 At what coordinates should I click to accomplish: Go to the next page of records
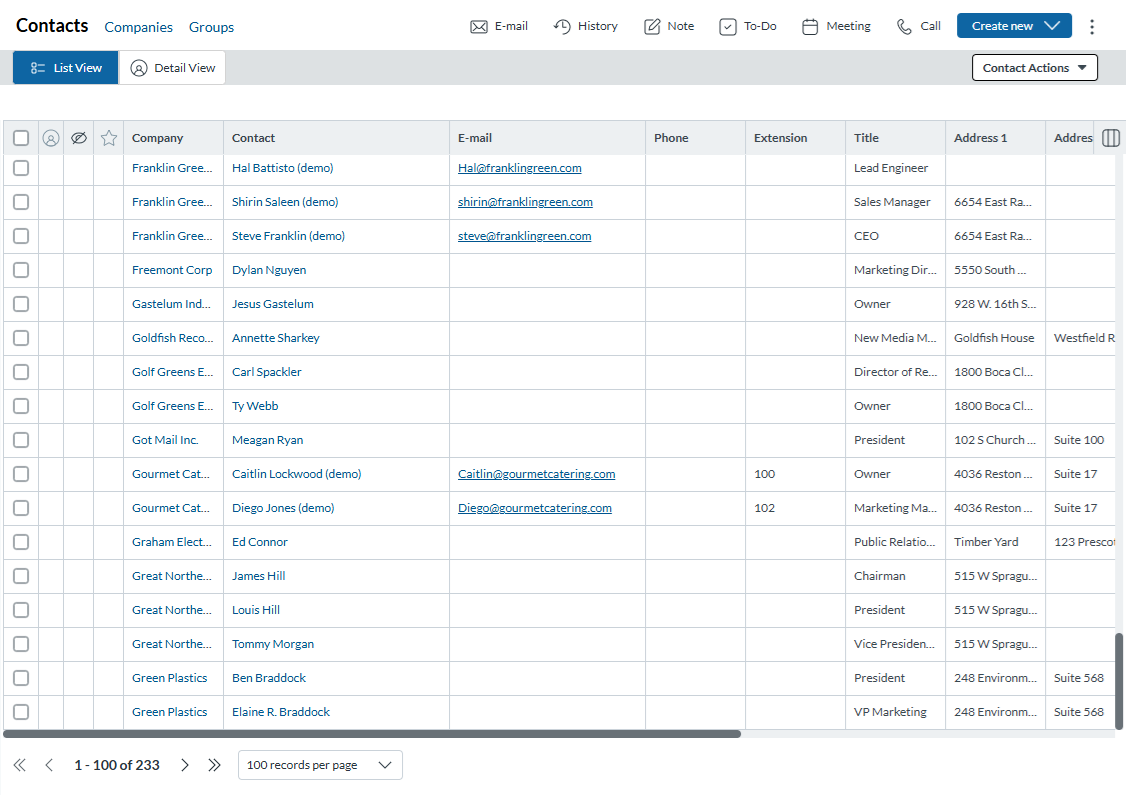coord(185,765)
